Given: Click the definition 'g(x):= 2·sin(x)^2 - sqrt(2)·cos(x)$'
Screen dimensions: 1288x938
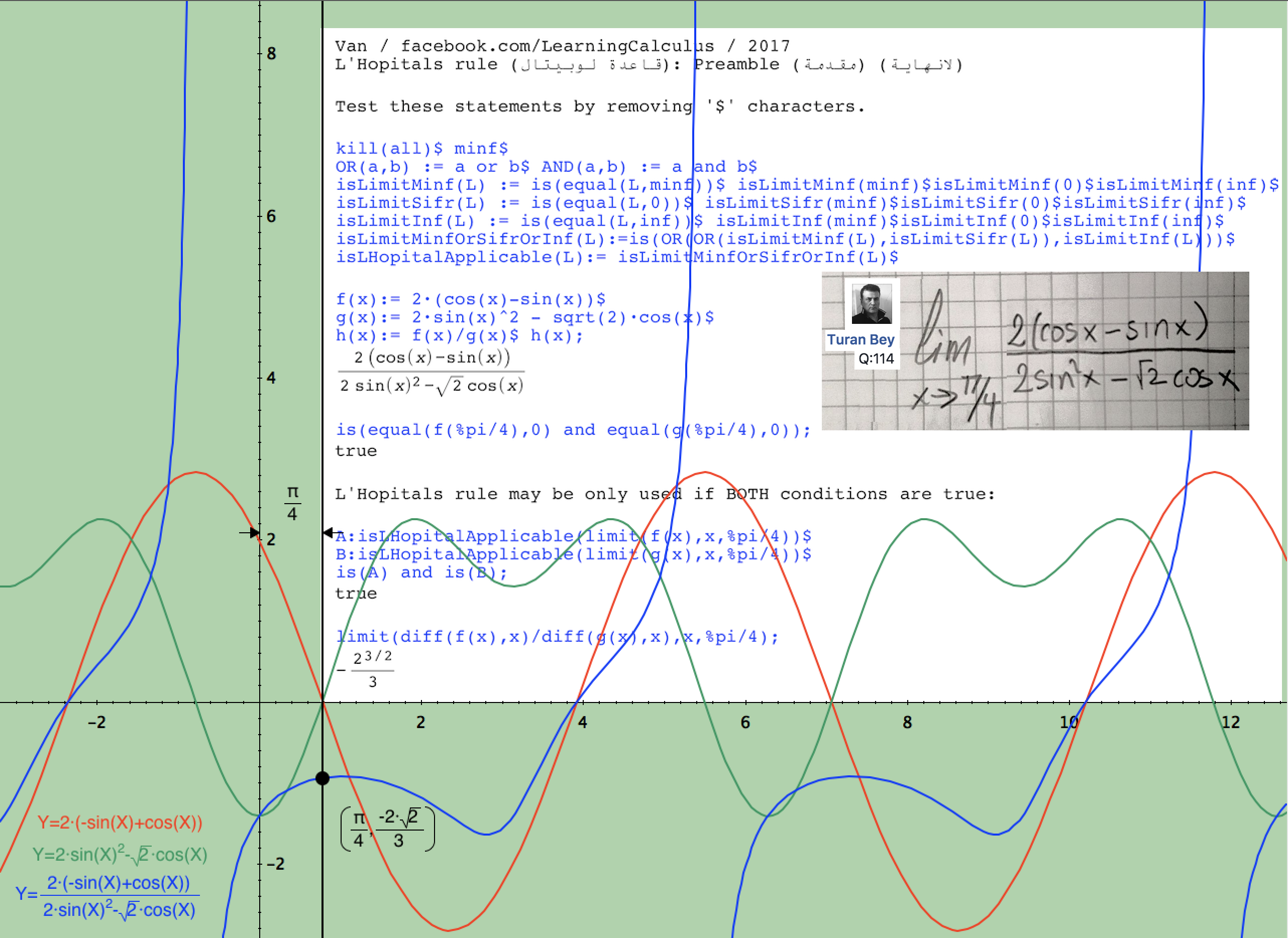Looking at the screenshot, I should [525, 317].
